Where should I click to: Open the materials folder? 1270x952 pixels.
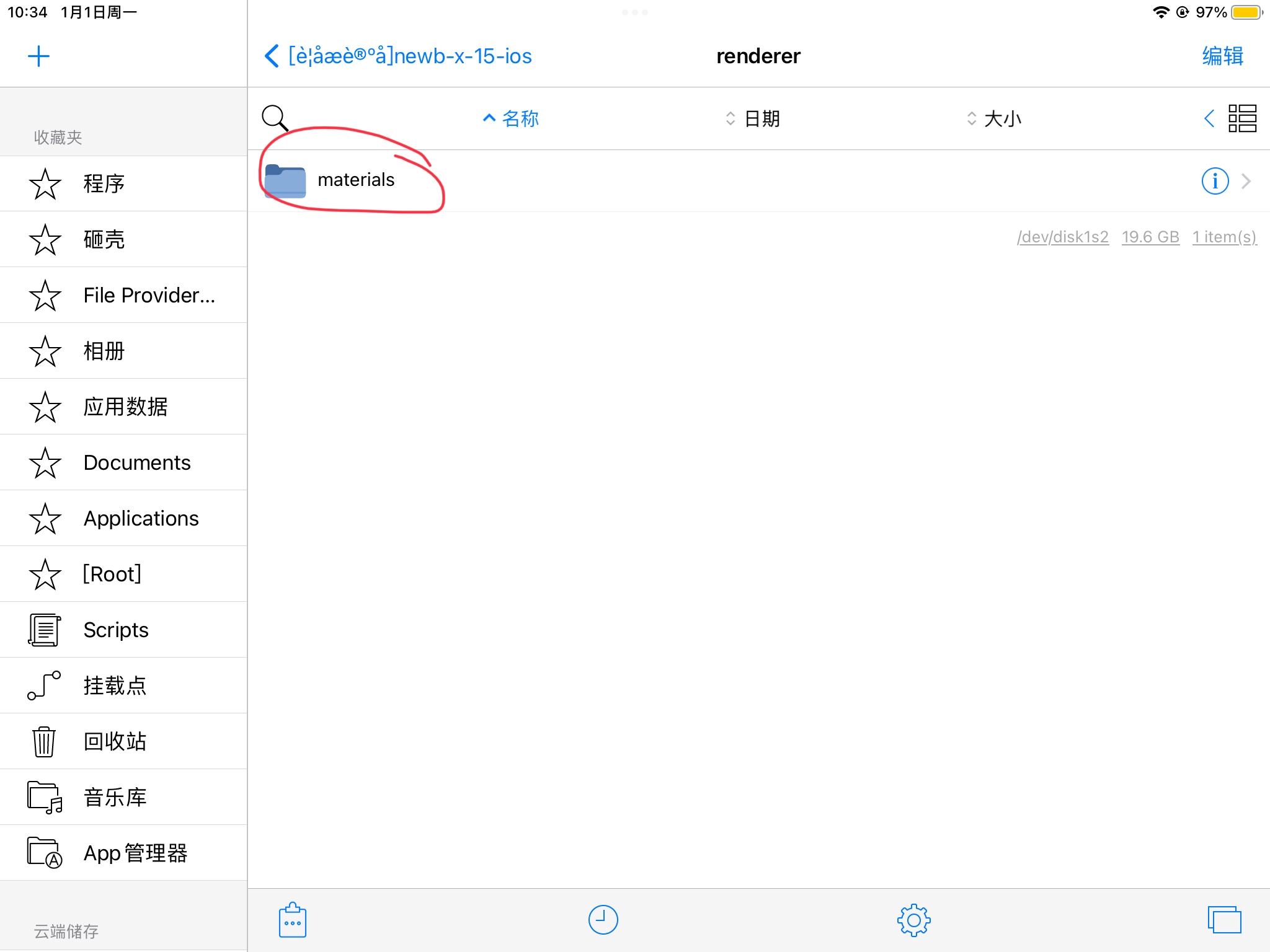coord(759,181)
